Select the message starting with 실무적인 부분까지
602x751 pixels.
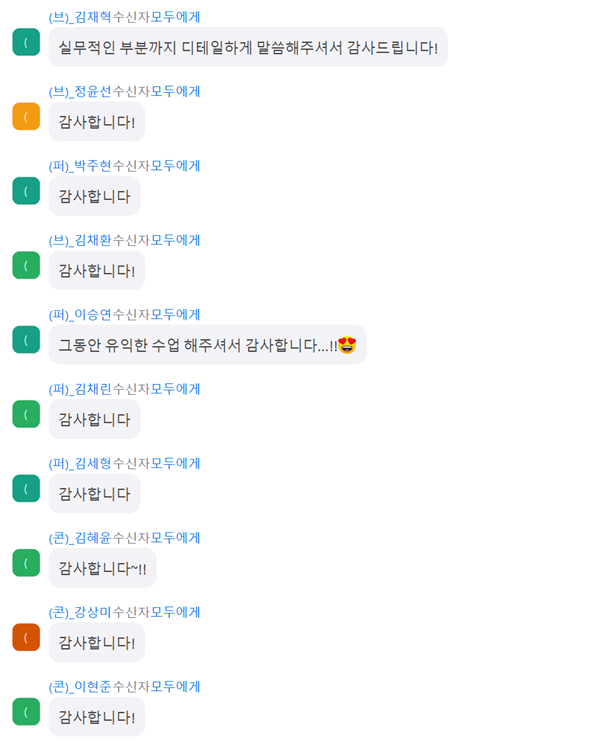(x=247, y=47)
